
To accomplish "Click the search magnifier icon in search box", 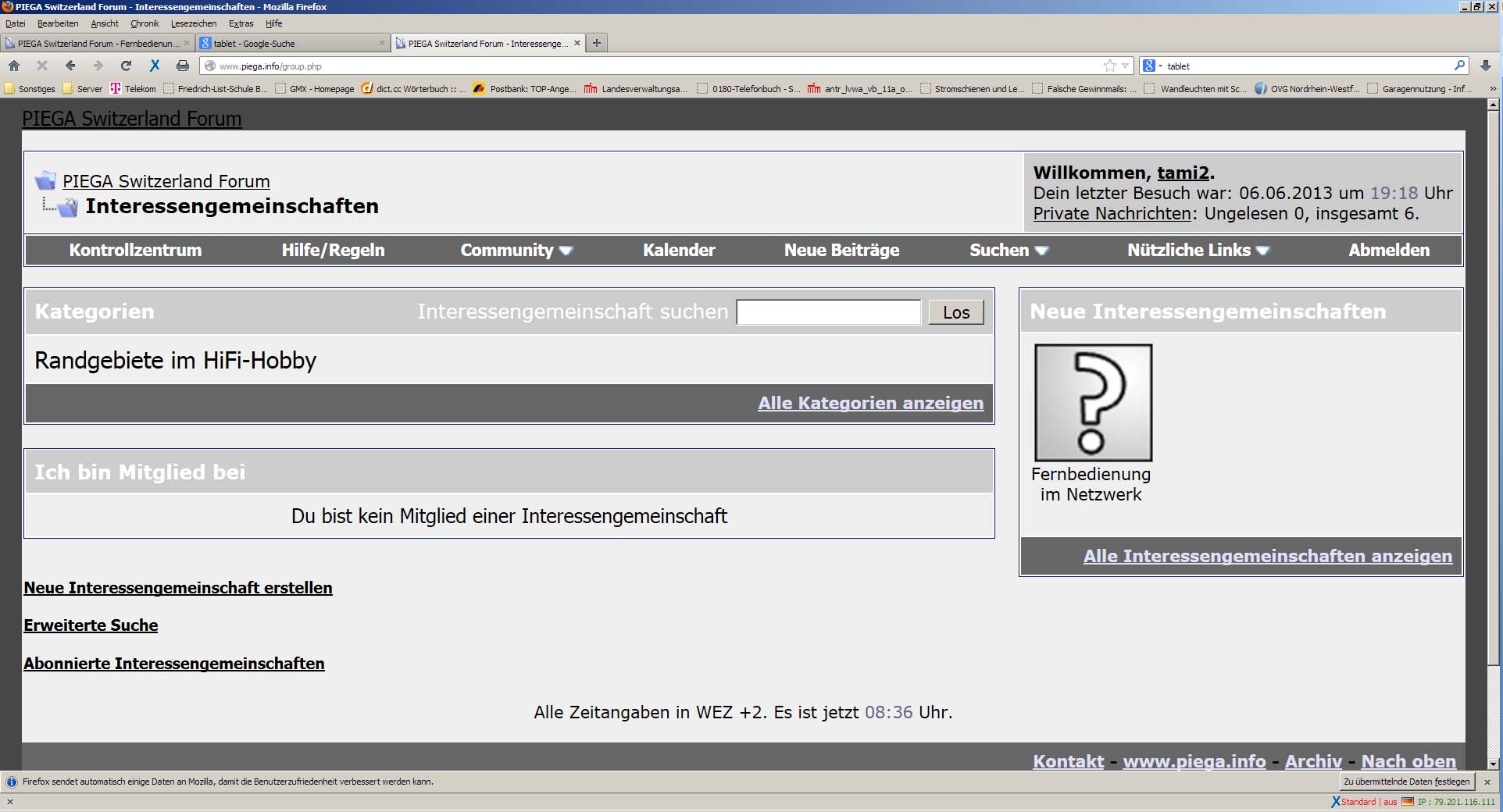I will [1458, 66].
